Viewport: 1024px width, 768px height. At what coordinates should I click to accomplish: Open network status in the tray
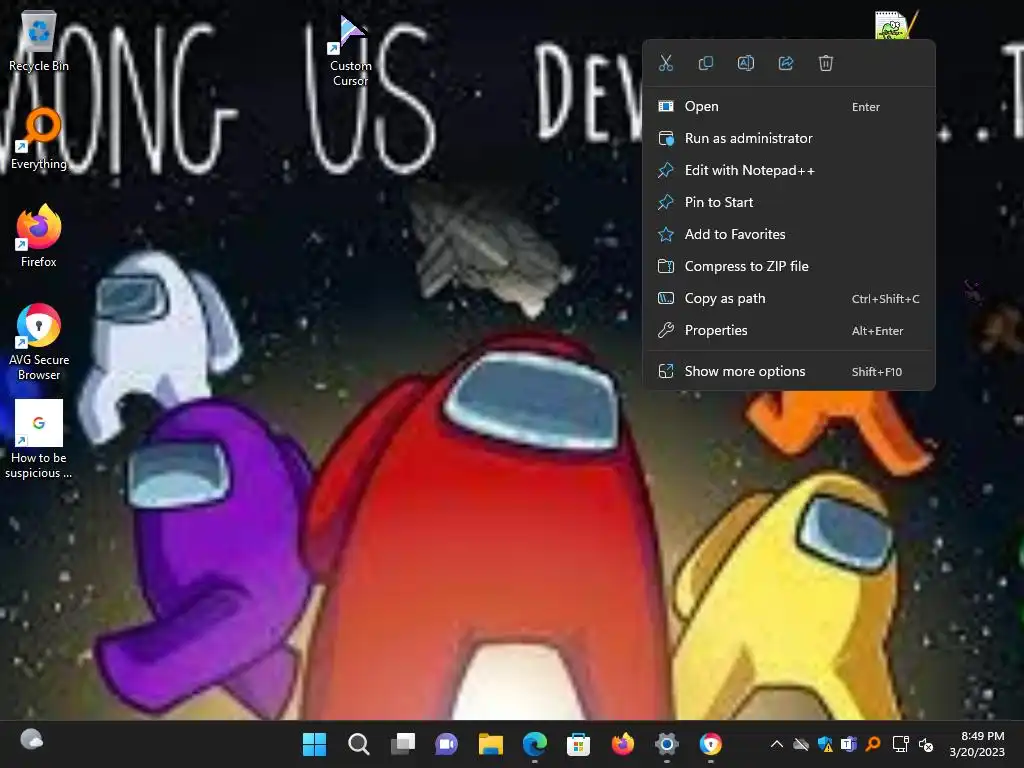coord(901,744)
